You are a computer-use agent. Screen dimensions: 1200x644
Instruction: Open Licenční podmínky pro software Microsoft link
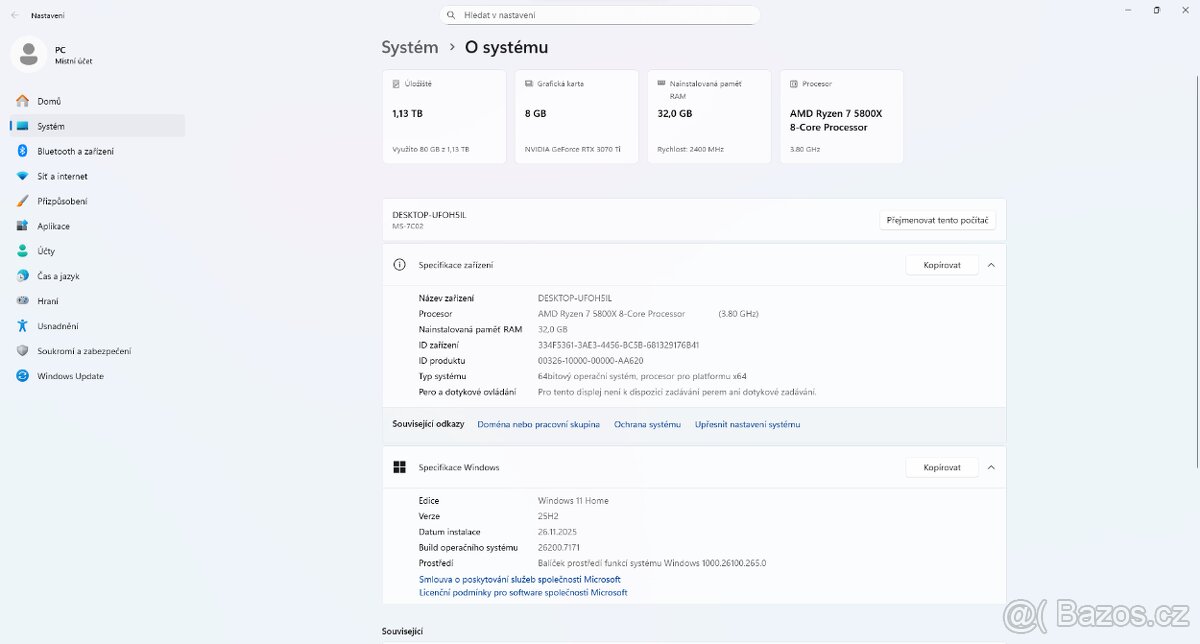[523, 592]
